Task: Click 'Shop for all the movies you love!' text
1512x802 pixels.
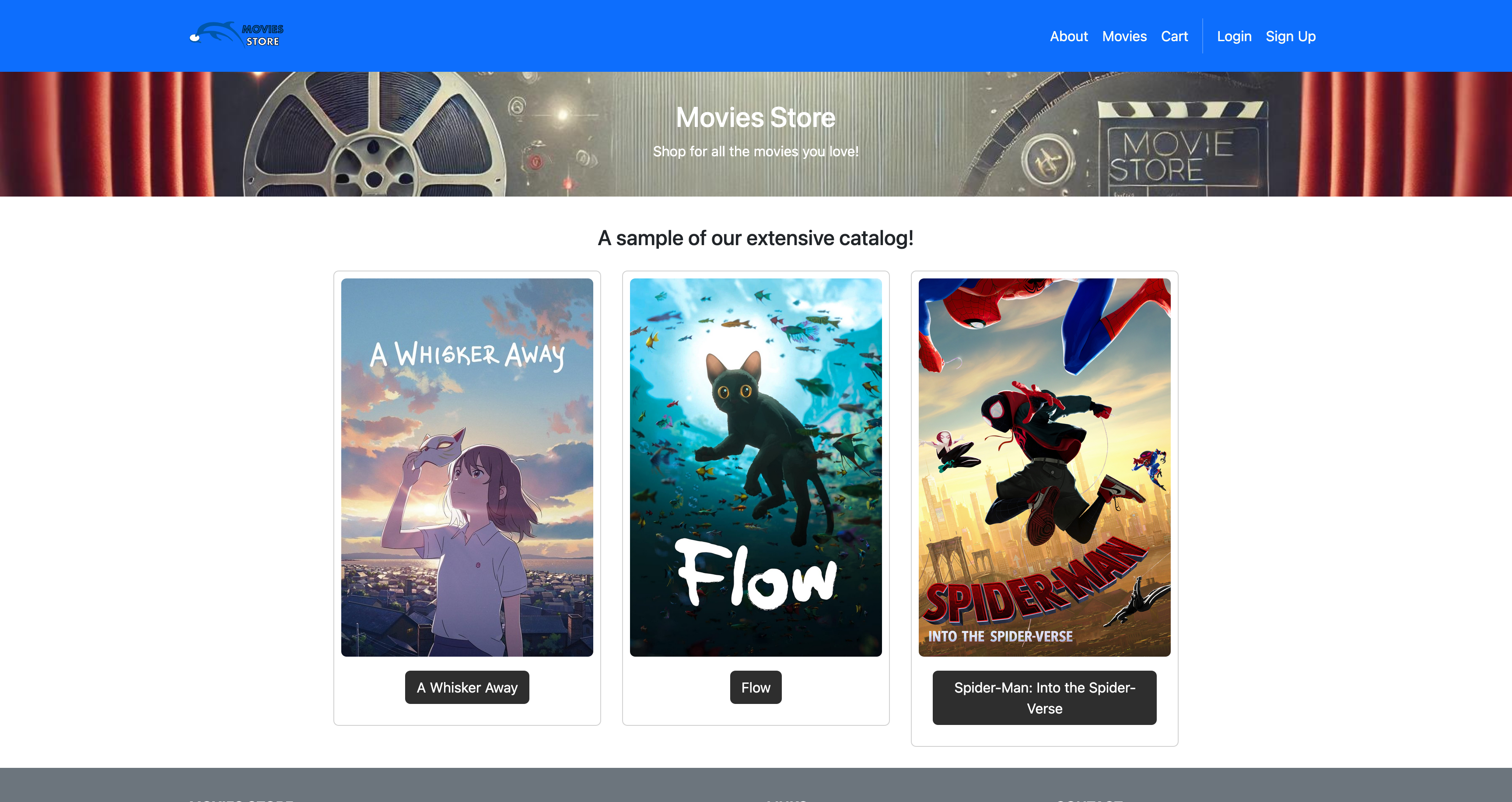Action: coord(756,151)
